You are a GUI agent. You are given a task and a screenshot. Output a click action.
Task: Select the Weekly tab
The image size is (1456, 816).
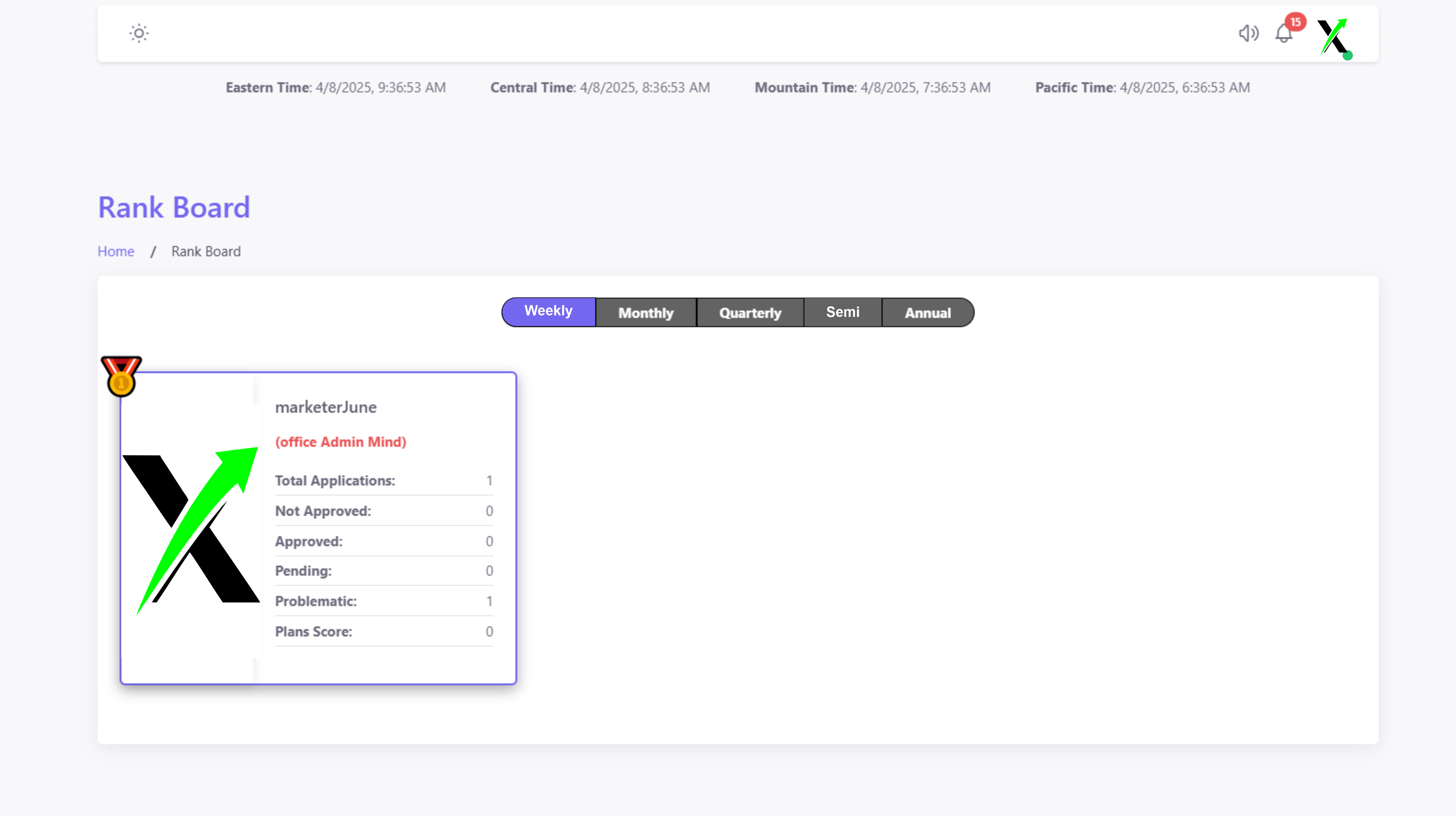pyautogui.click(x=548, y=312)
